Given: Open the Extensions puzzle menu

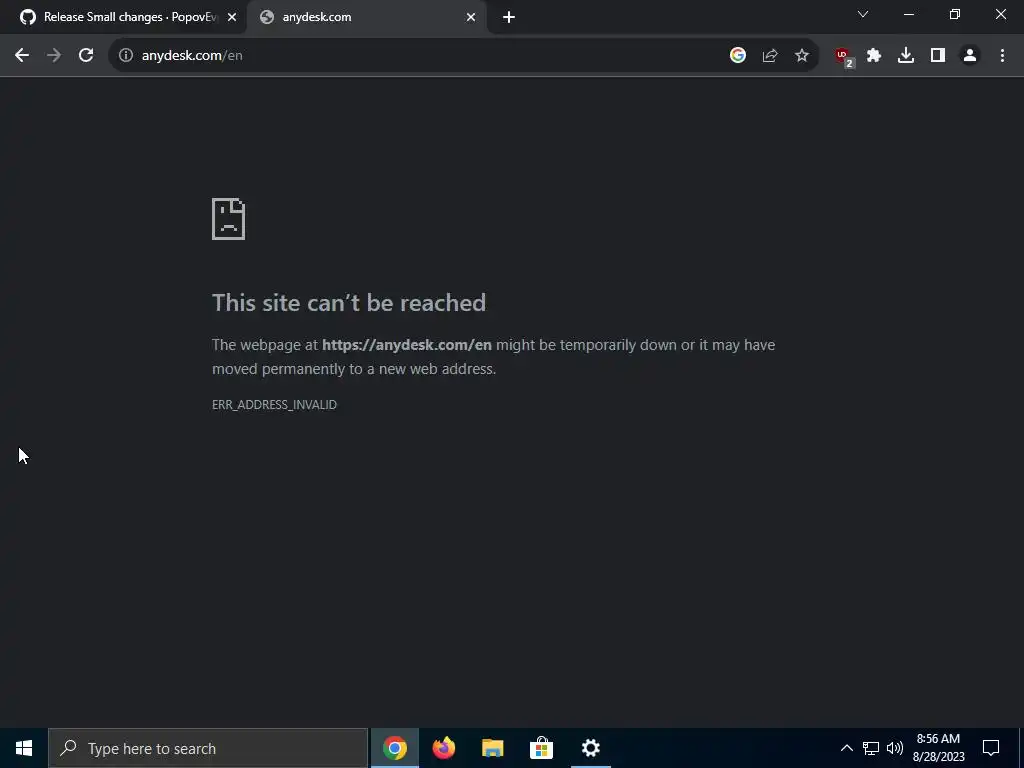Looking at the screenshot, I should tap(874, 56).
